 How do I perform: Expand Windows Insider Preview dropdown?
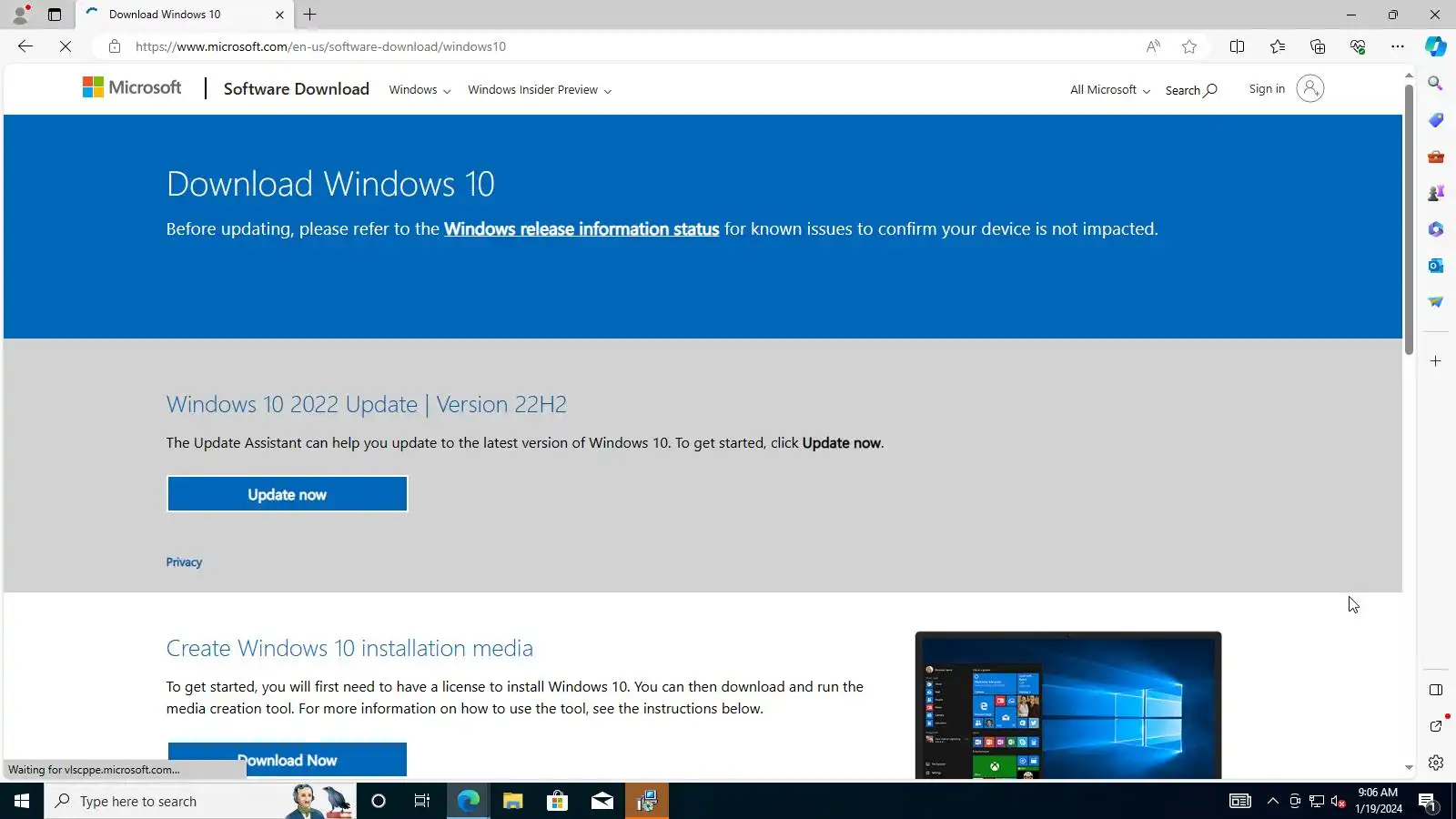click(x=540, y=90)
